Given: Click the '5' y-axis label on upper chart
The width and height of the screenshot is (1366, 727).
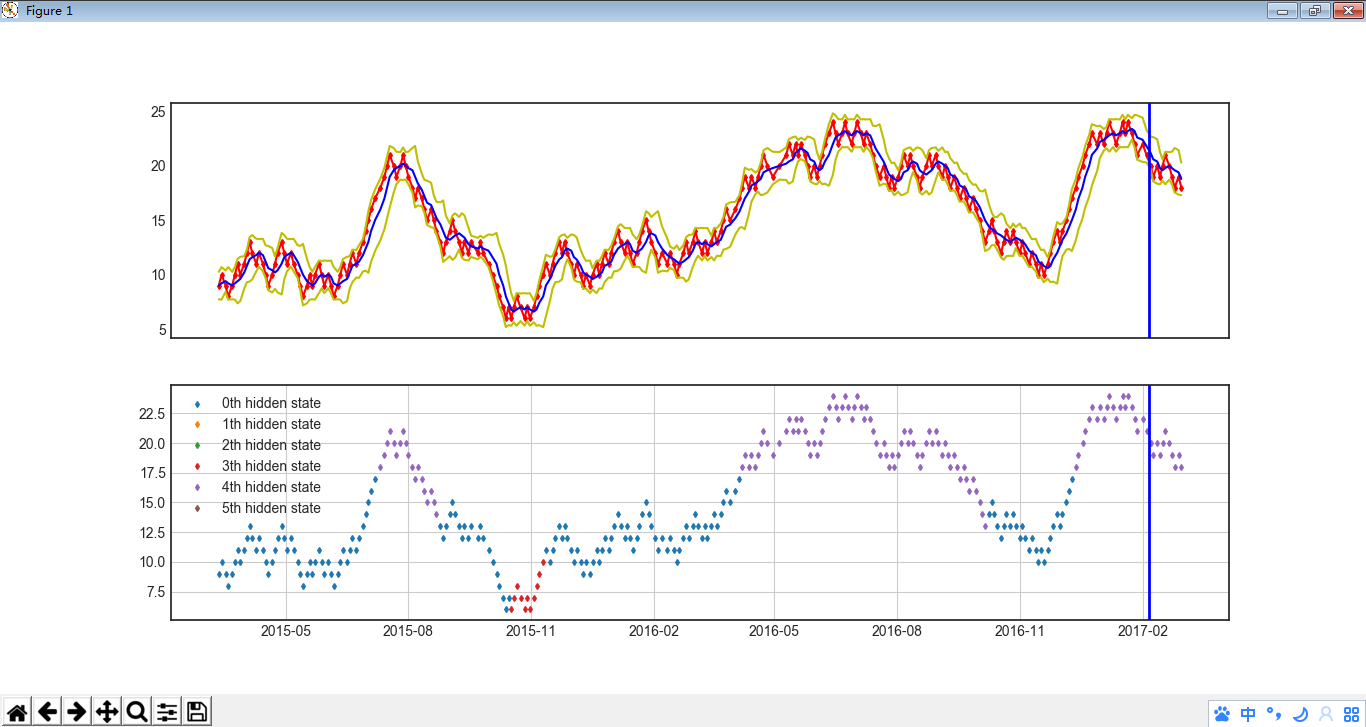Looking at the screenshot, I should 162,331.
